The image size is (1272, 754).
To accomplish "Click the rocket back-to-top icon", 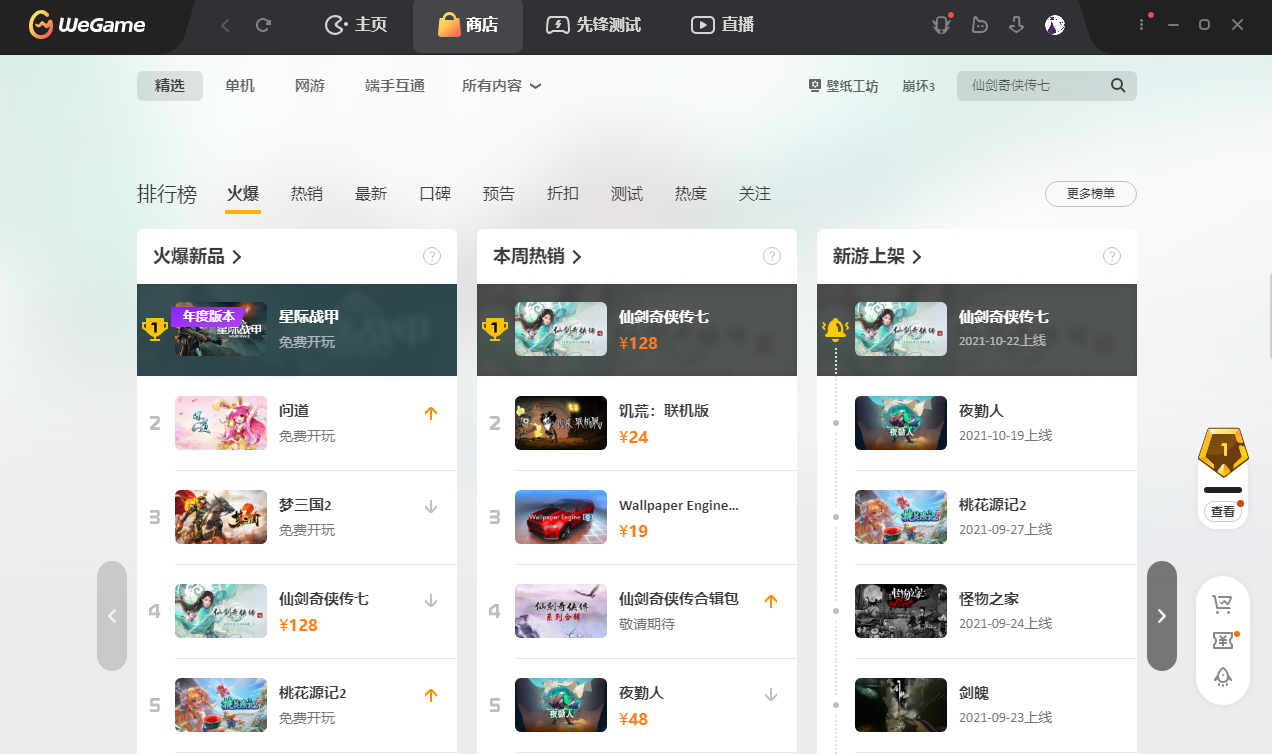I will 1222,677.
